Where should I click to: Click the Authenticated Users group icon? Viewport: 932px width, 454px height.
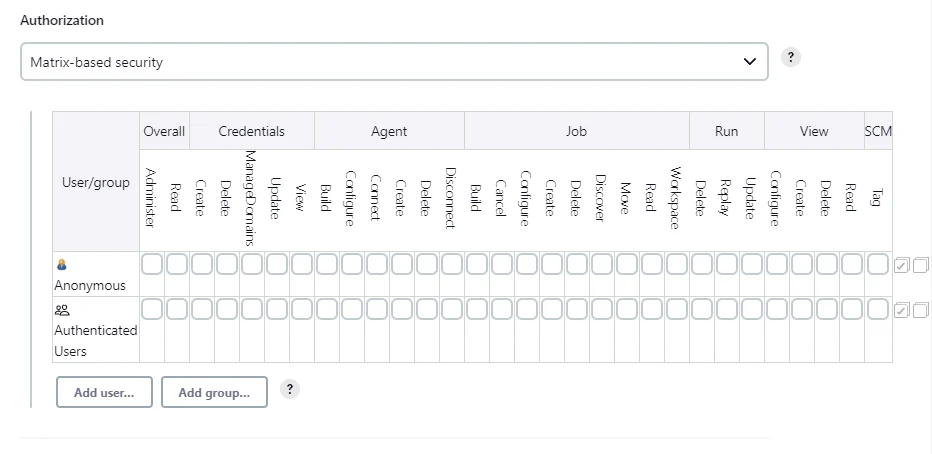(62, 310)
